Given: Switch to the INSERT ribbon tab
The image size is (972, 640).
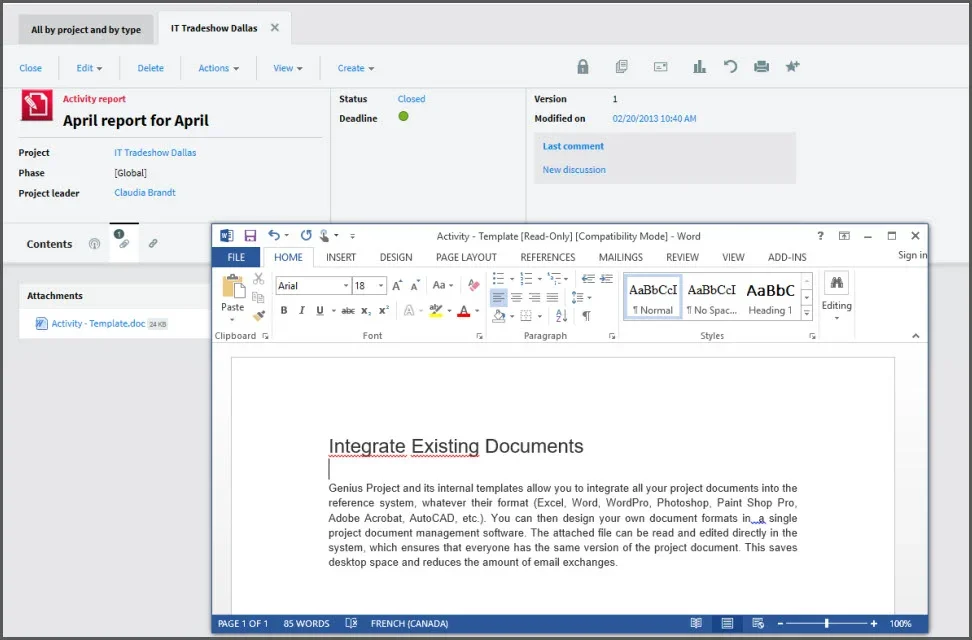Looking at the screenshot, I should point(341,257).
